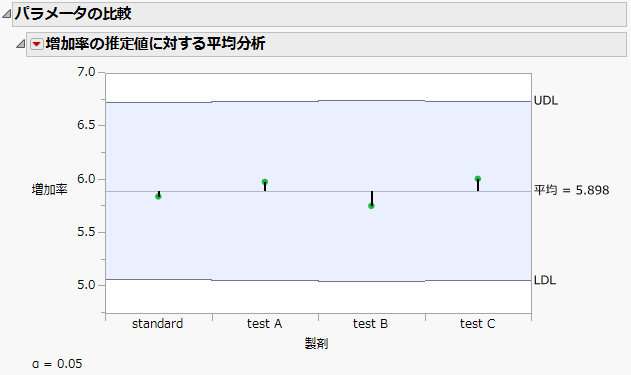Image resolution: width=631 pixels, height=375 pixels.
Task: Click the test B X-axis category label
Action: [x=371, y=323]
